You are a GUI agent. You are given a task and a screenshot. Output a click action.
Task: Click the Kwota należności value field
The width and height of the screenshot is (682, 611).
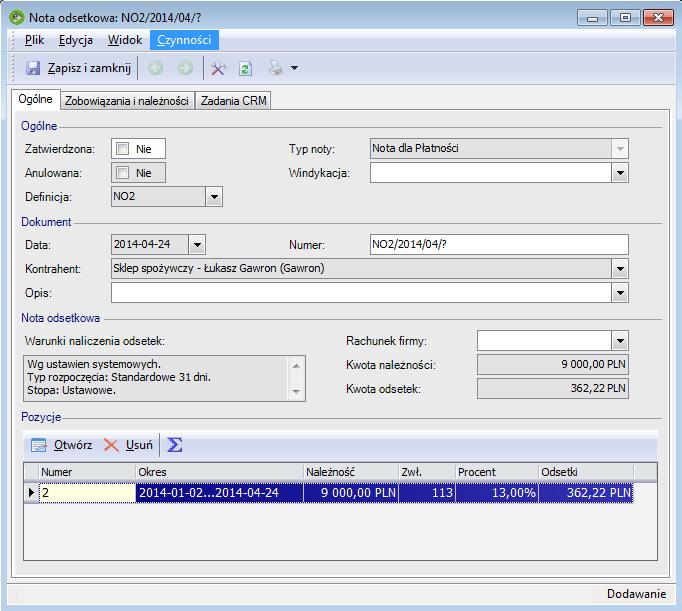tap(553, 364)
